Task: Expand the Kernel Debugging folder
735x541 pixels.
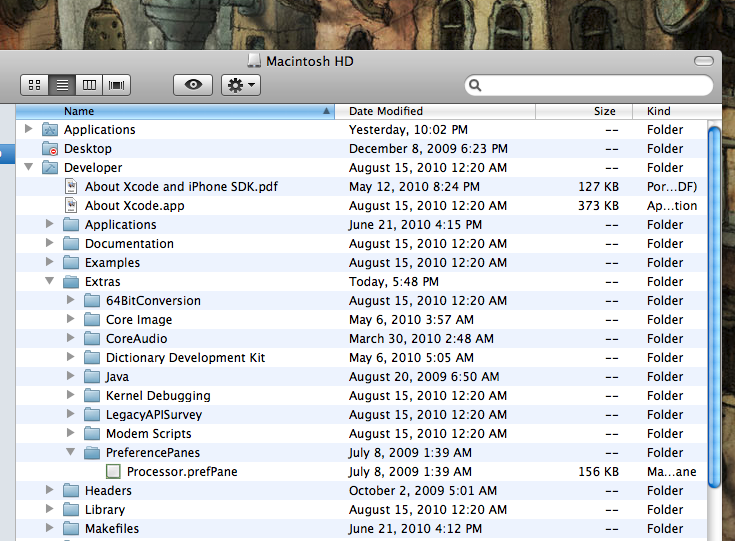Action: pyautogui.click(x=70, y=394)
